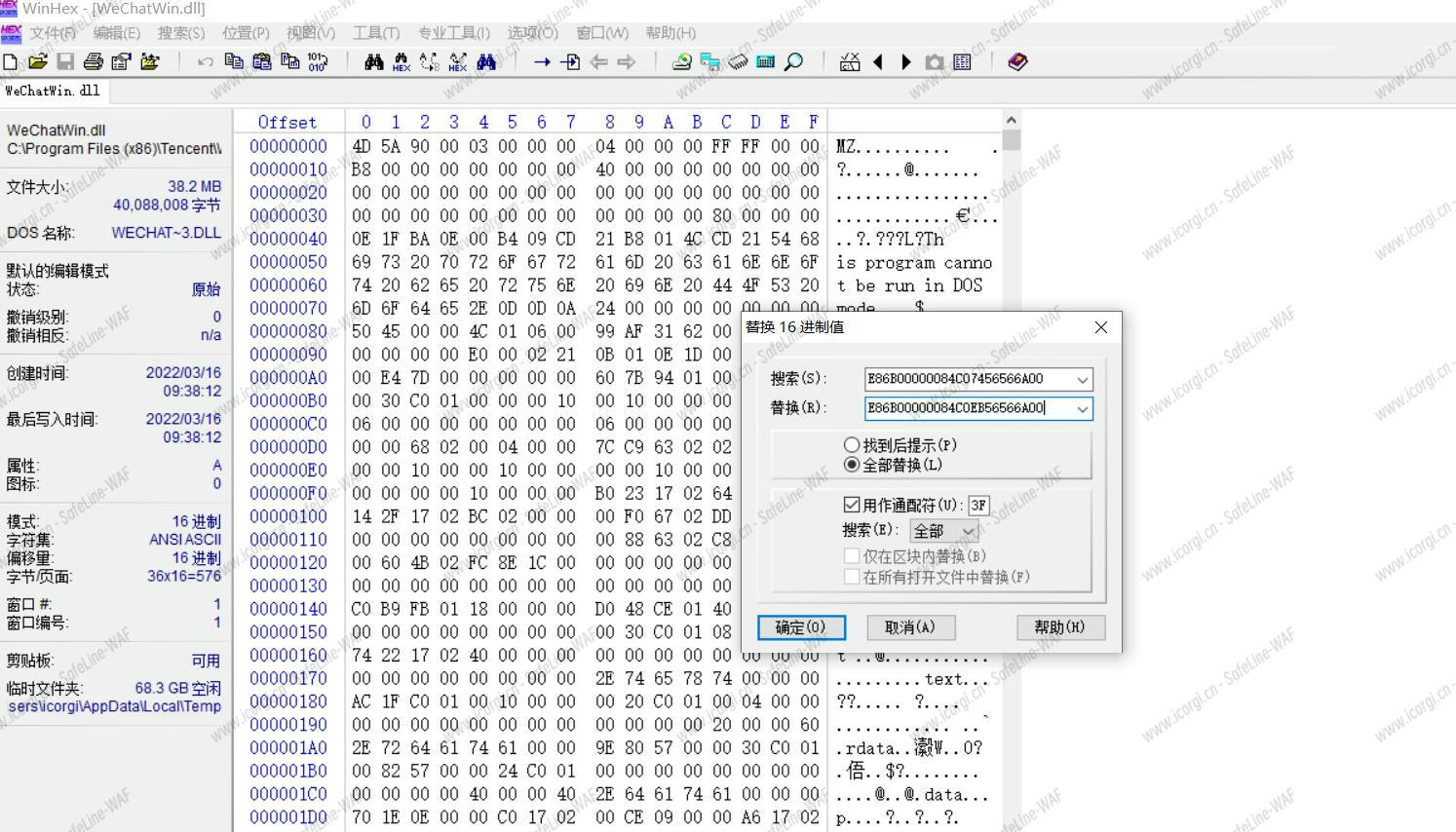Click the Print icon in toolbar
The image size is (1456, 832).
pyautogui.click(x=94, y=62)
